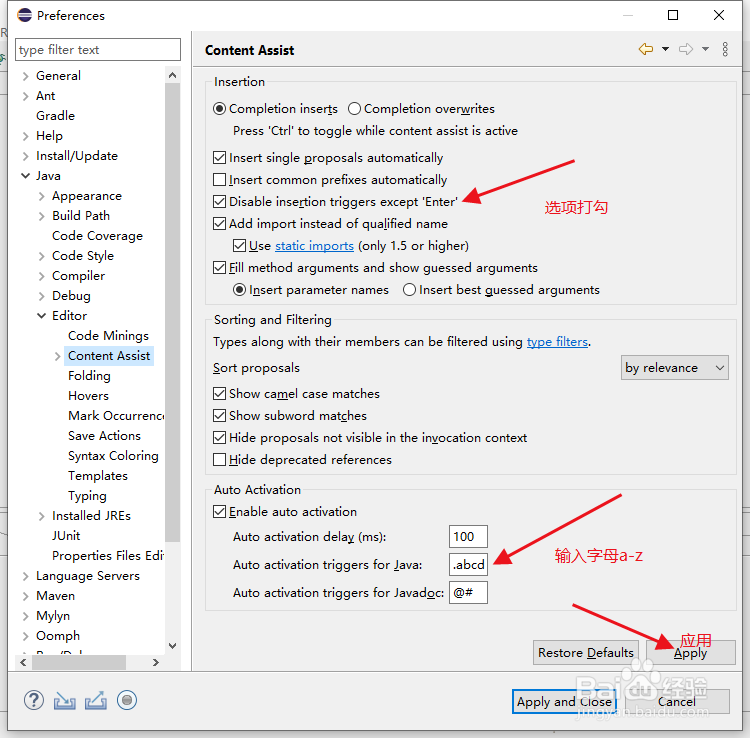
Task: Click the Apply button
Action: pyautogui.click(x=691, y=652)
